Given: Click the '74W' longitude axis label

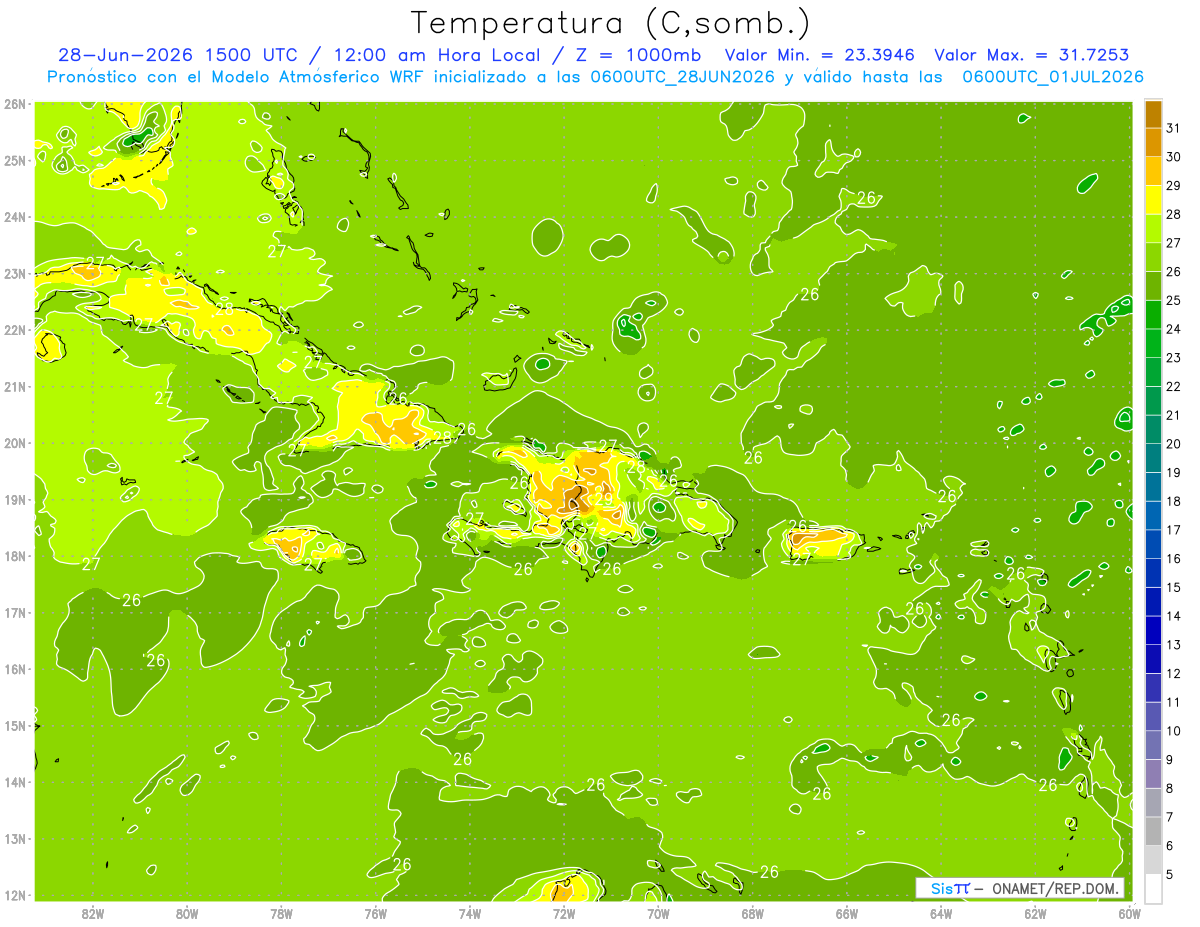Looking at the screenshot, I should click(x=470, y=913).
